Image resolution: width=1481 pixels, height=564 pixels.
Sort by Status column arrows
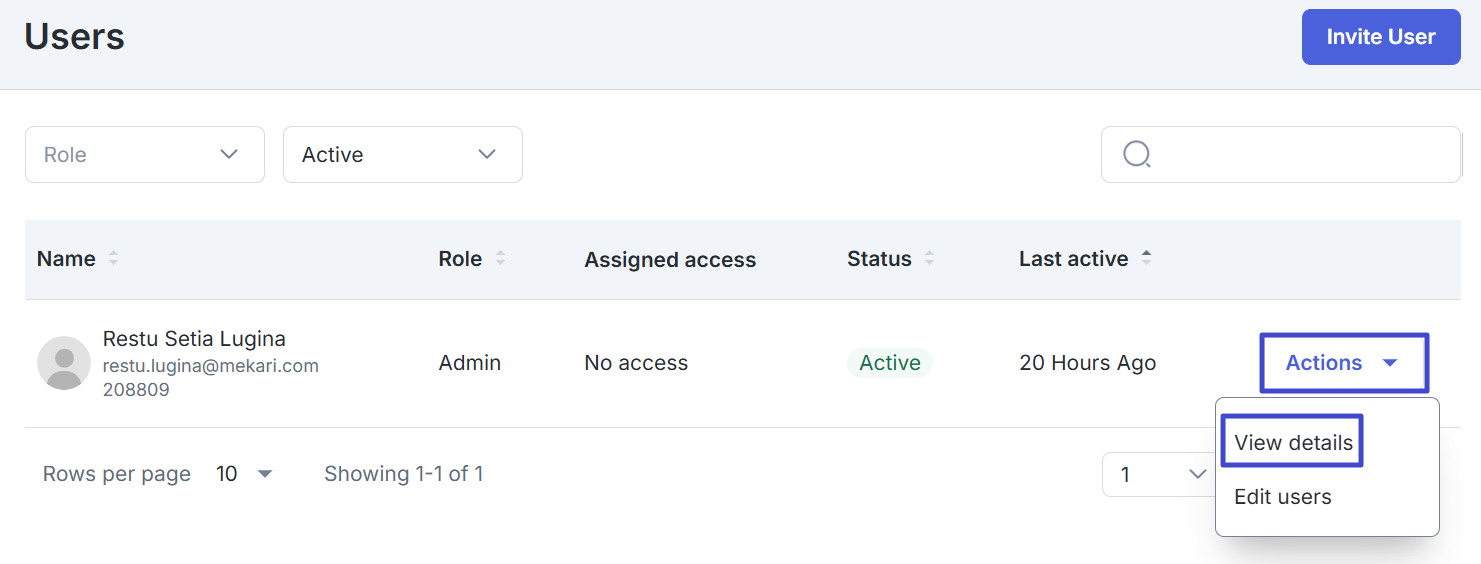point(929,259)
